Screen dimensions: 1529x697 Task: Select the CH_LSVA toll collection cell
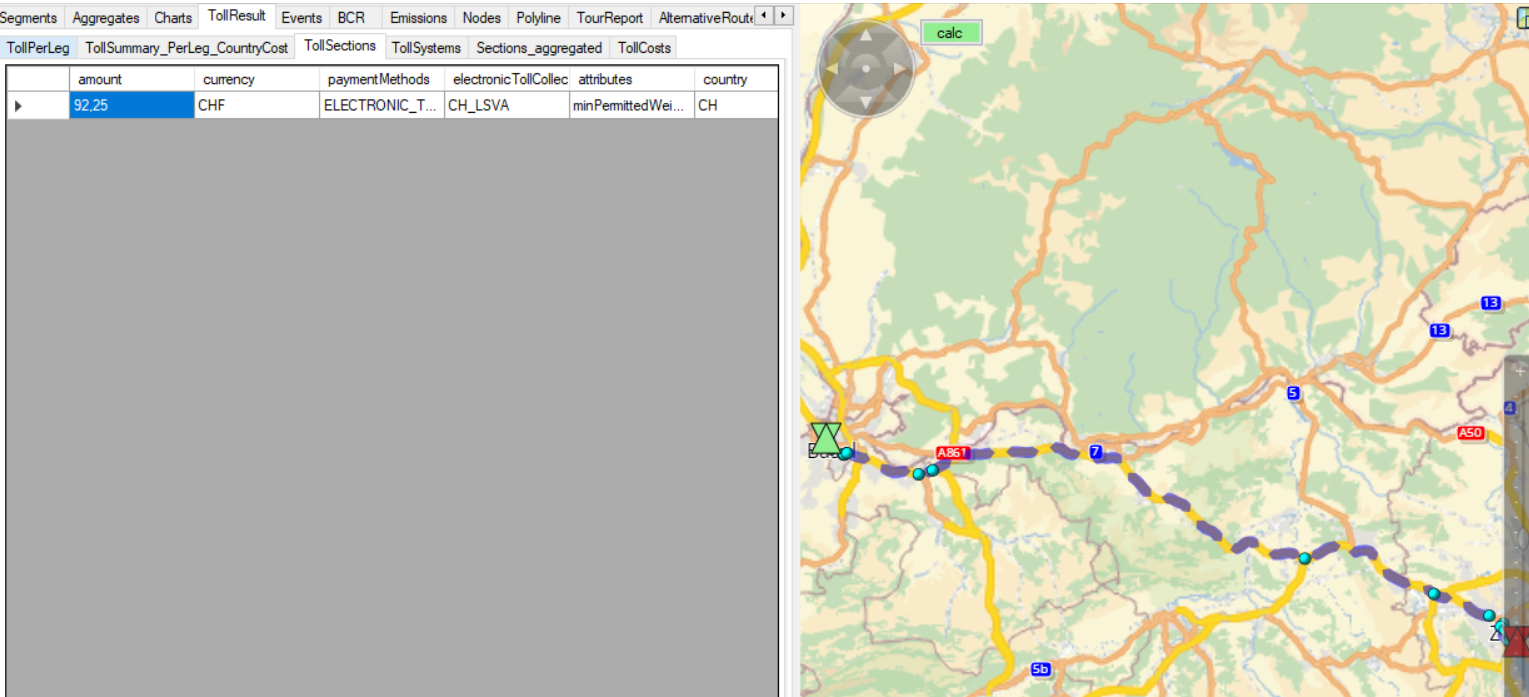click(x=506, y=105)
